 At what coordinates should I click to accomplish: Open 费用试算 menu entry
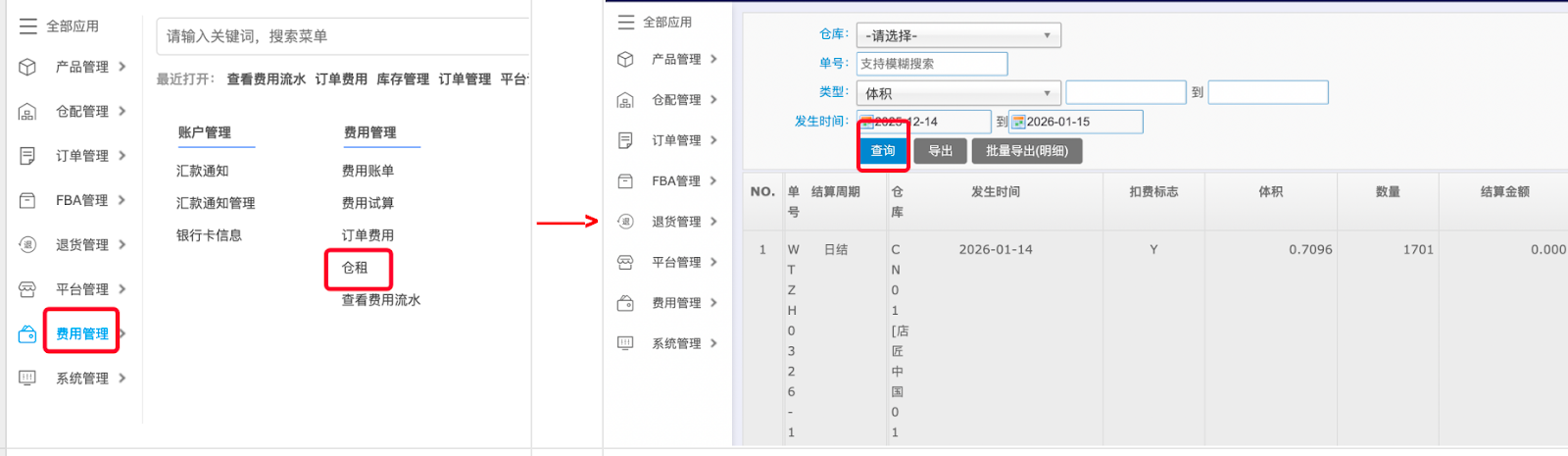coord(367,203)
